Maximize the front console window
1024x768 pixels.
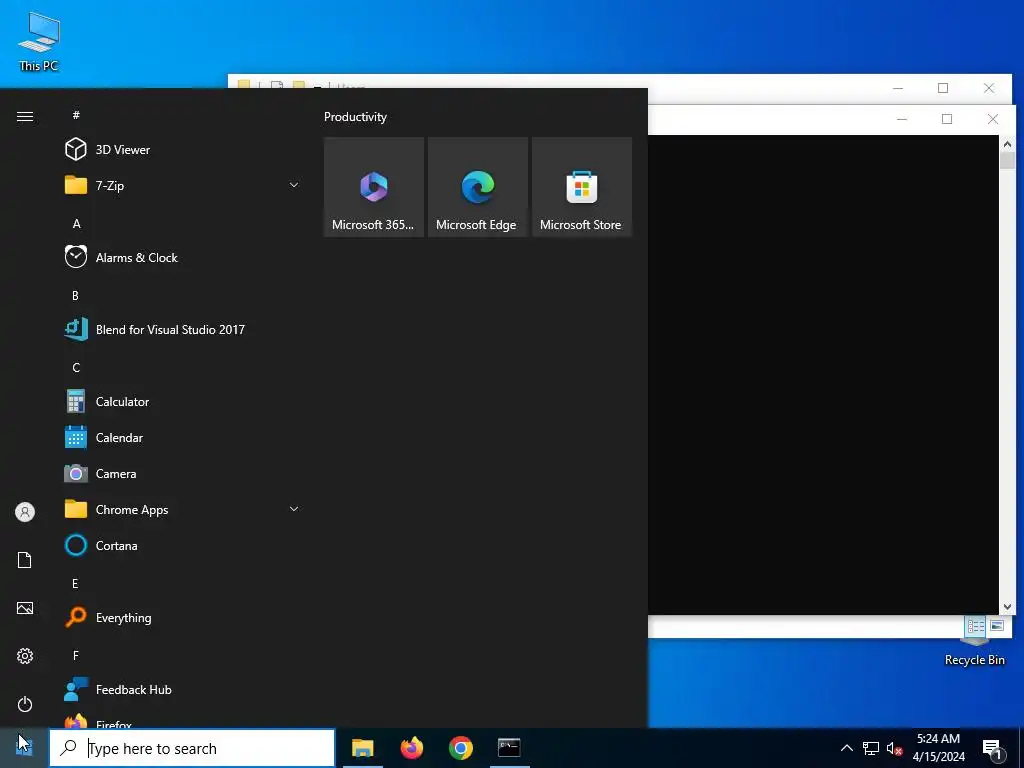(x=947, y=119)
